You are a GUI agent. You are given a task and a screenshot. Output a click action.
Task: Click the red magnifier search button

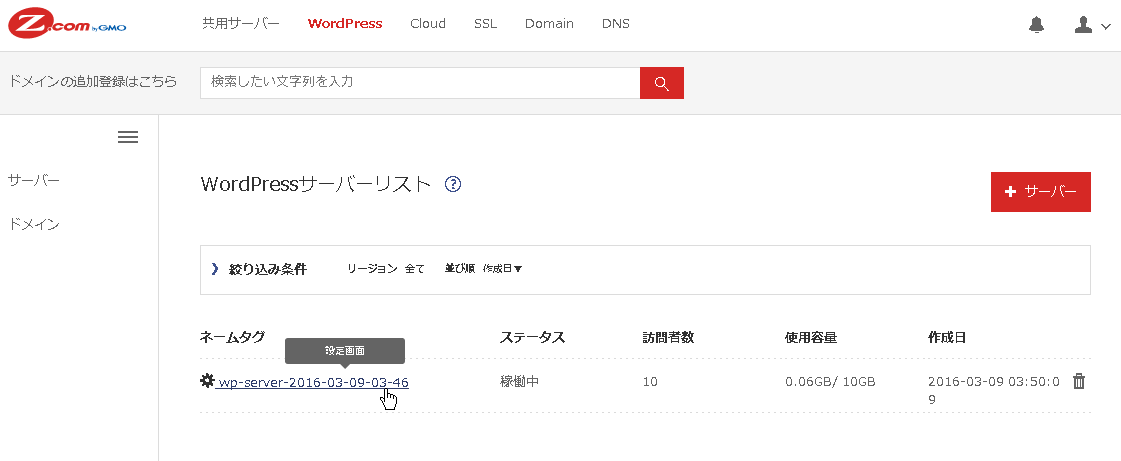click(661, 83)
